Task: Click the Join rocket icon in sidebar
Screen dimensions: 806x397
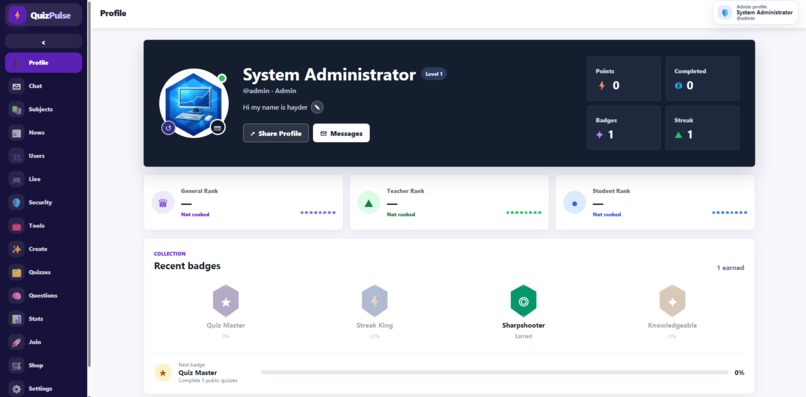Action: [x=17, y=342]
